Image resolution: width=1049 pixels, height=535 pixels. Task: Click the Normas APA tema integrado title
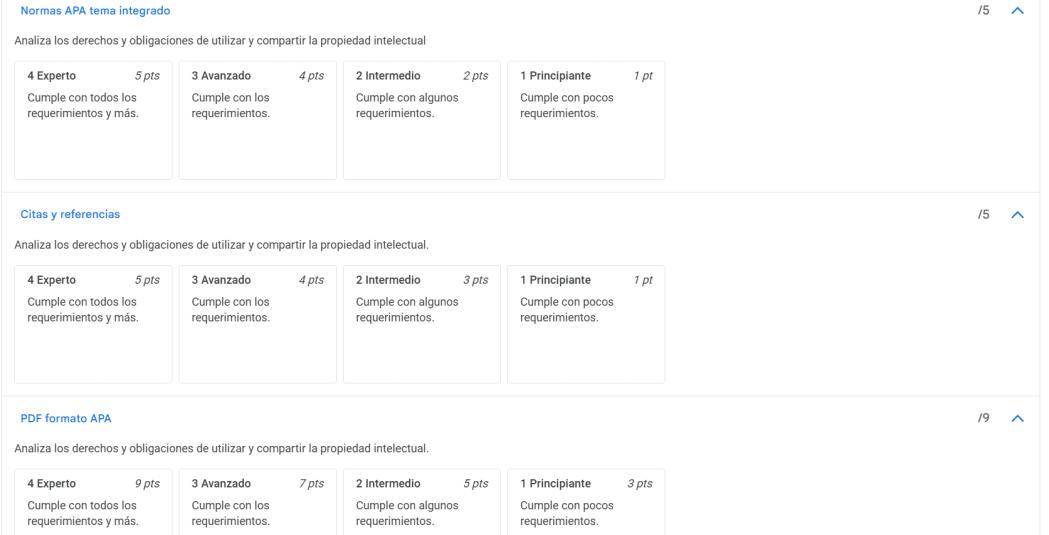pyautogui.click(x=95, y=10)
